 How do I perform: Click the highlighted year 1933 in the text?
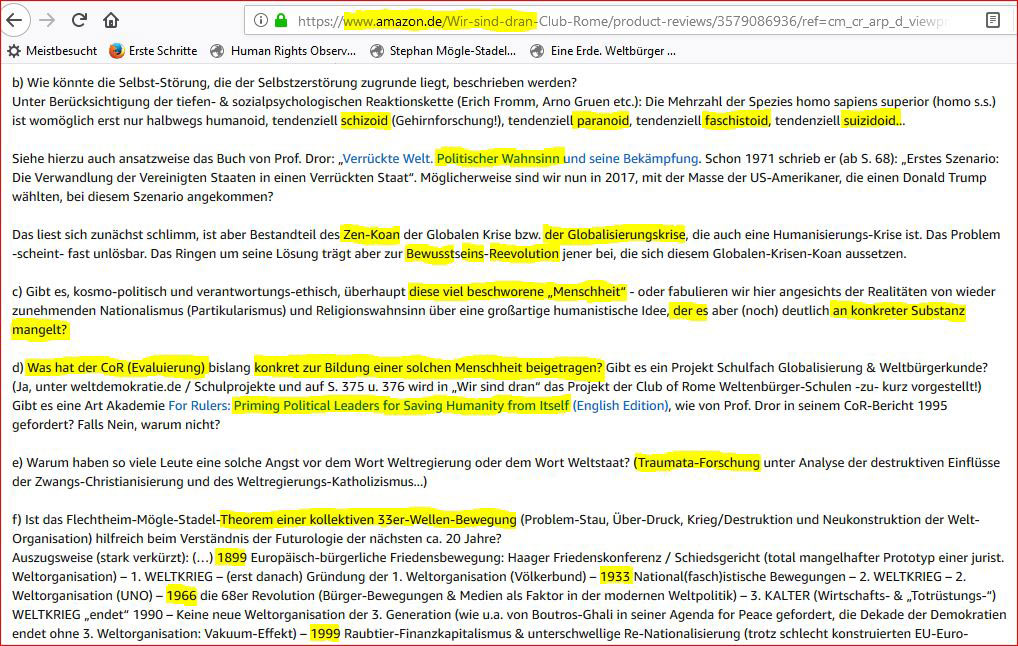[x=615, y=577]
